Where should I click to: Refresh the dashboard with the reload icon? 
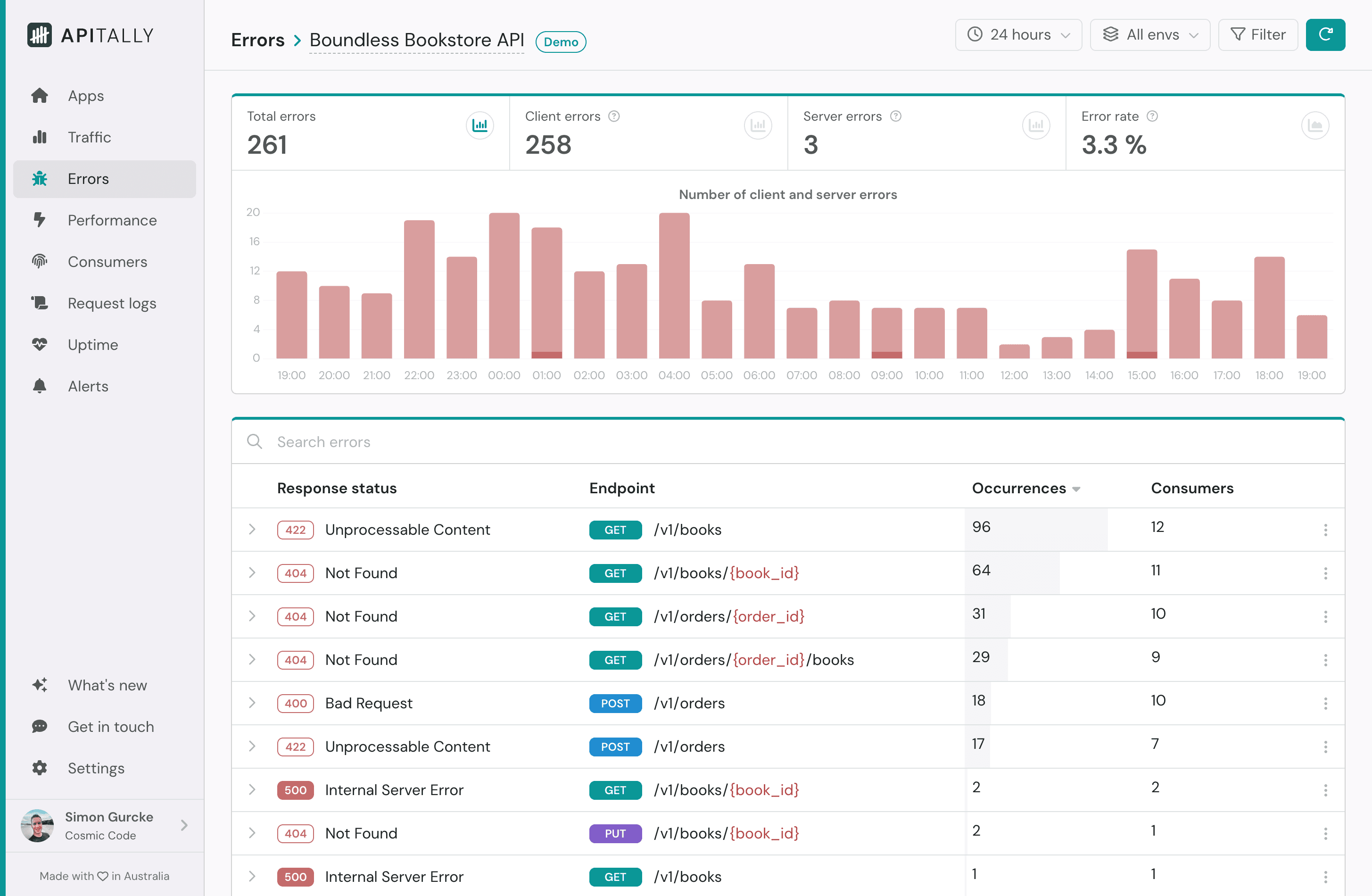coord(1325,34)
